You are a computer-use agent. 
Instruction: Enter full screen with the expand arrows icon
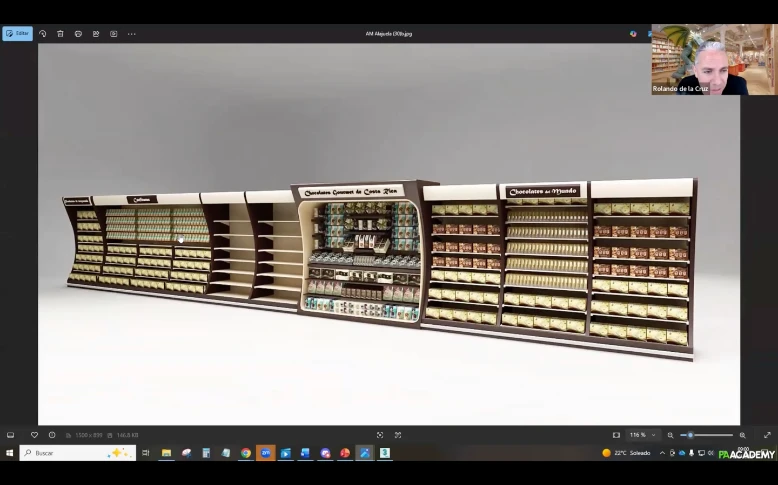[x=767, y=435]
